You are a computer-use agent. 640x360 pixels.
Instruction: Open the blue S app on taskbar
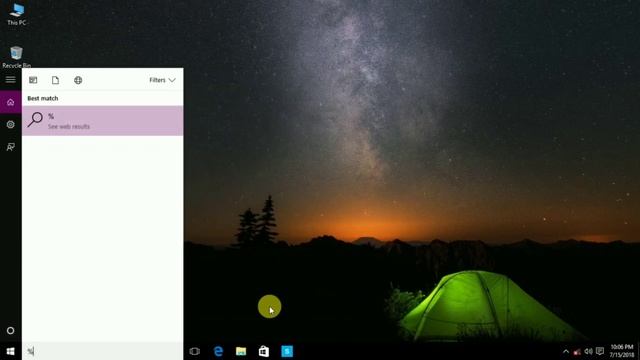click(x=287, y=351)
